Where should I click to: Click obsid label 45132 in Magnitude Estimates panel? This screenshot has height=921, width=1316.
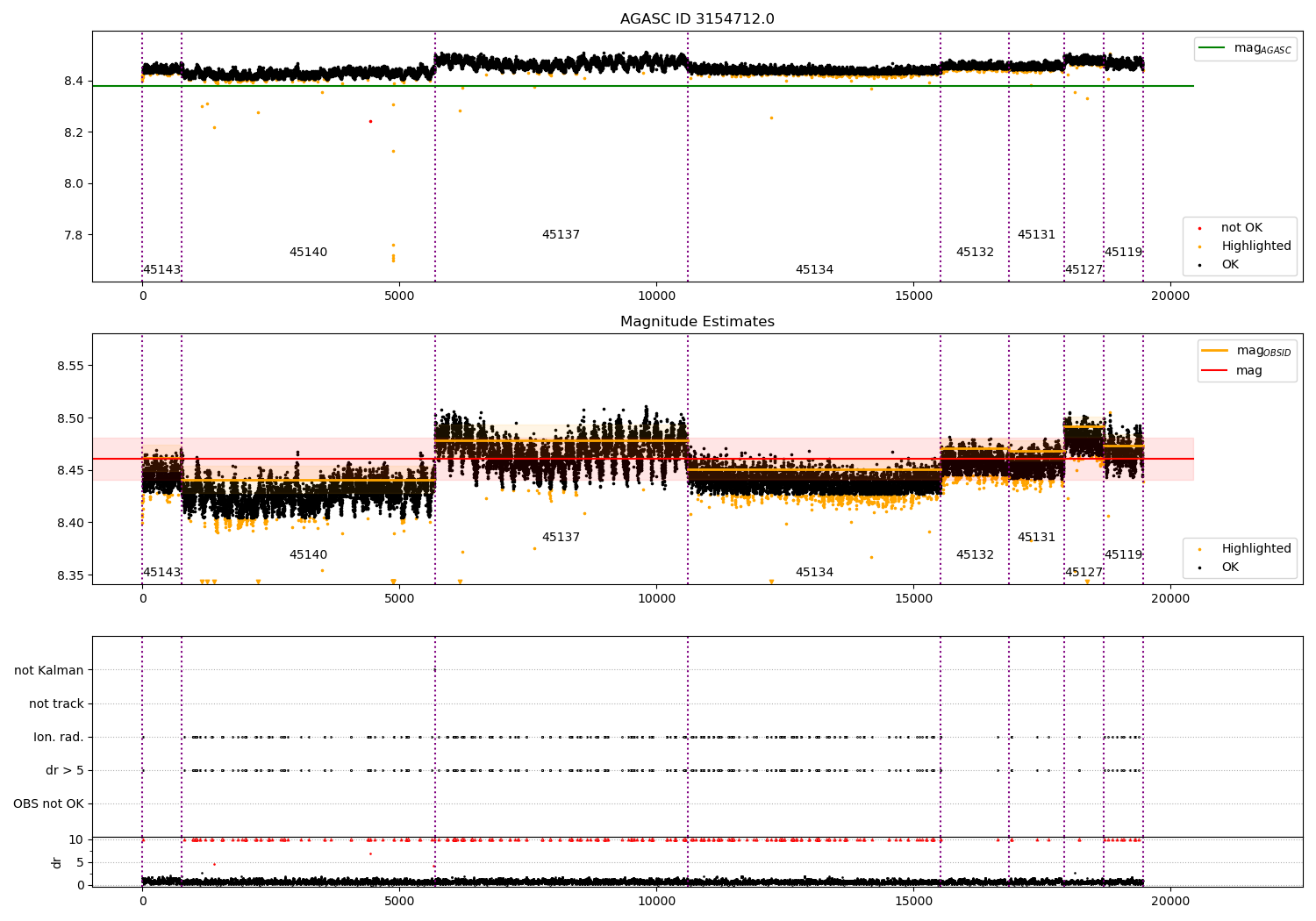(975, 555)
